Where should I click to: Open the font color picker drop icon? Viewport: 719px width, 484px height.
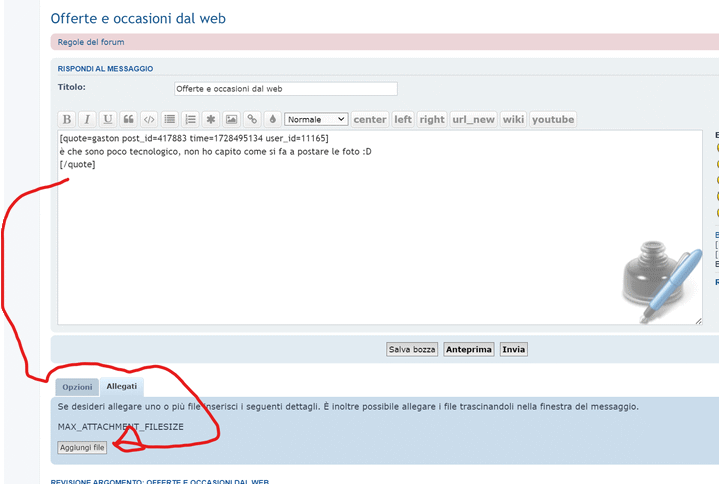pyautogui.click(x=272, y=119)
